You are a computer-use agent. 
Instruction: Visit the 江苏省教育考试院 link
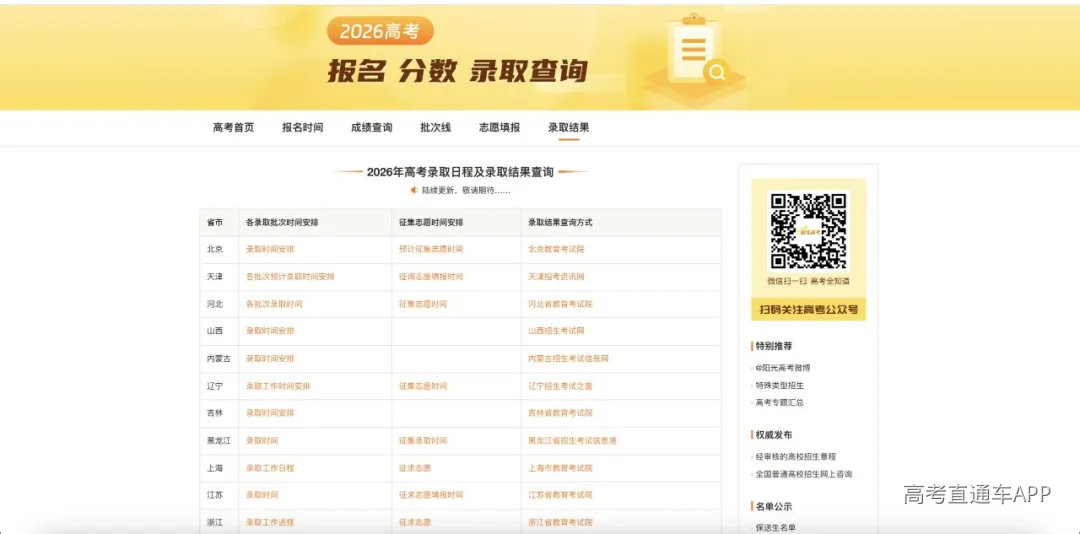click(560, 495)
